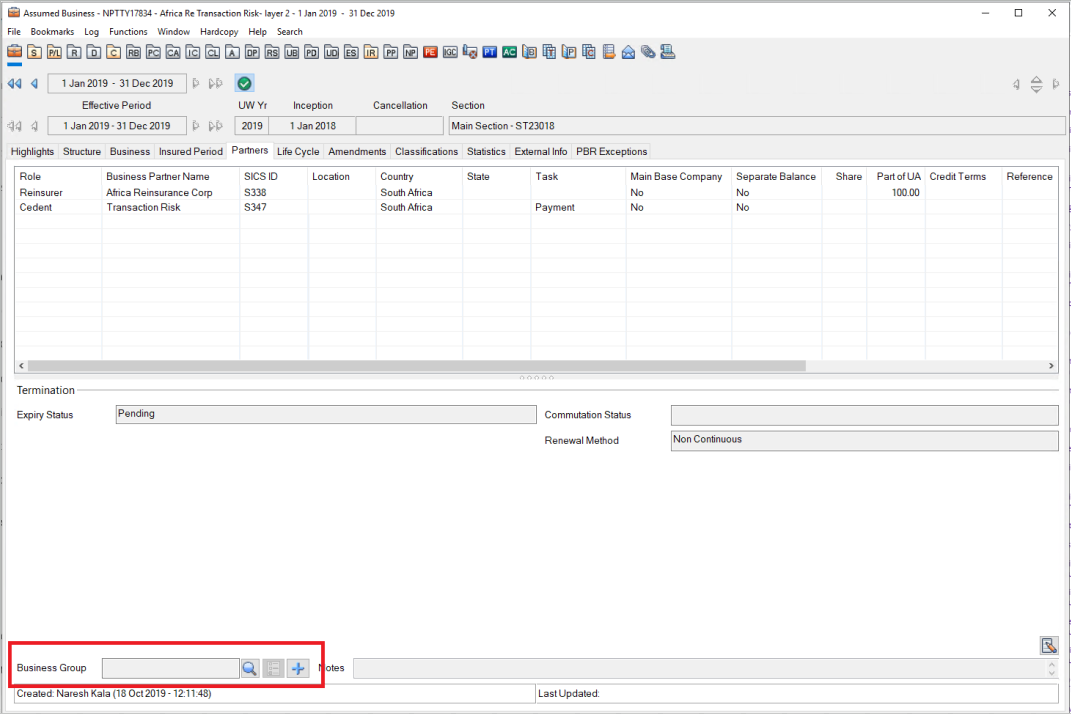
Task: Open the Functions menu
Action: [x=128, y=32]
